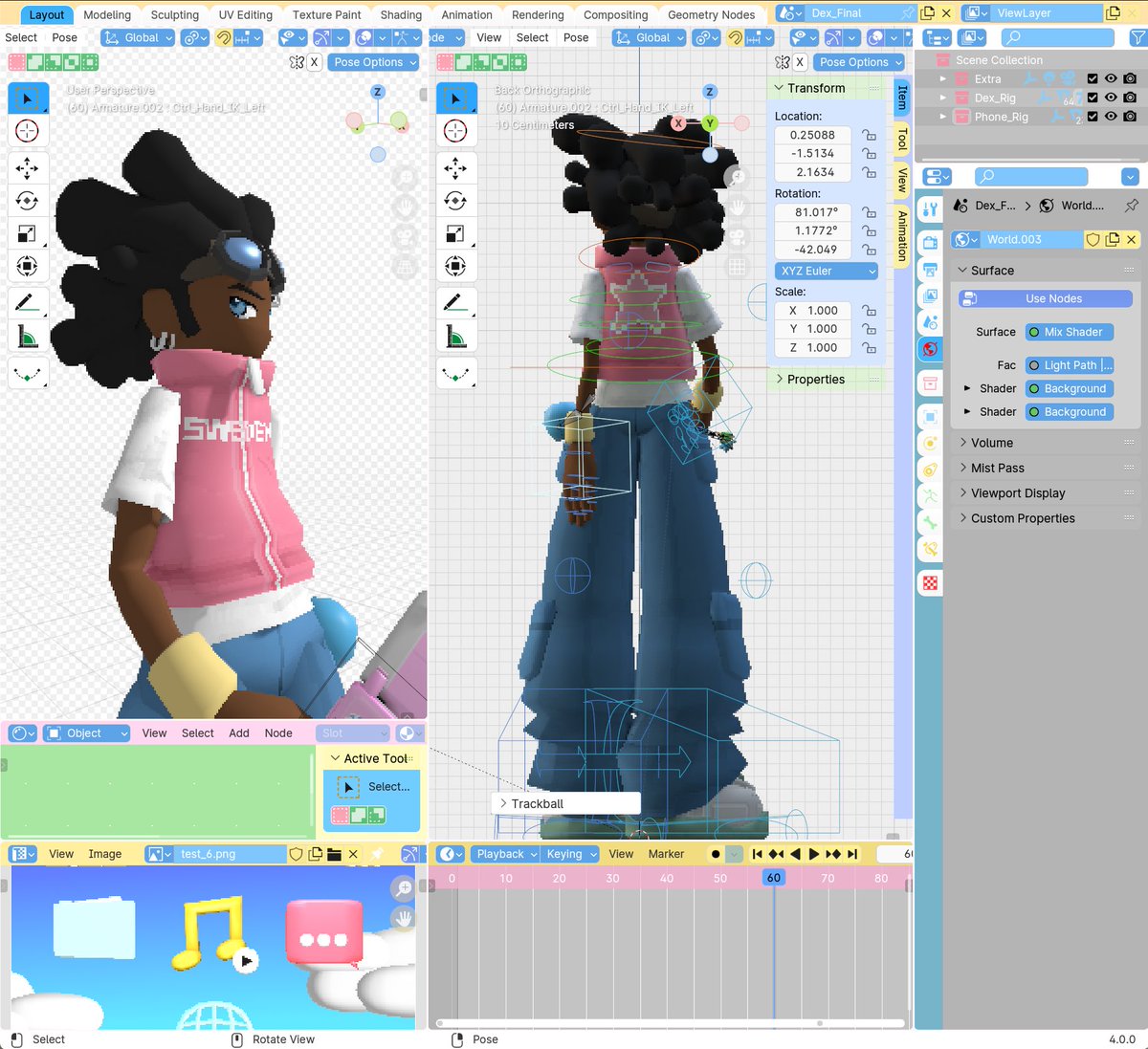Image resolution: width=1148 pixels, height=1049 pixels.
Task: Click the Tool tab in the viewport sidebar
Action: pyautogui.click(x=901, y=140)
